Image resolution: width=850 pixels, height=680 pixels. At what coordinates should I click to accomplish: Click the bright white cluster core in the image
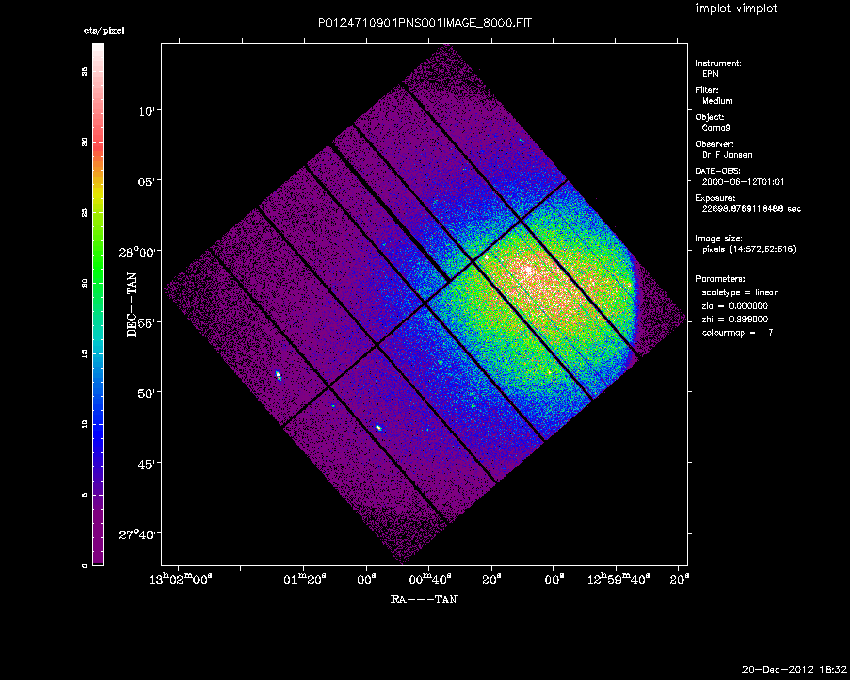(525, 270)
